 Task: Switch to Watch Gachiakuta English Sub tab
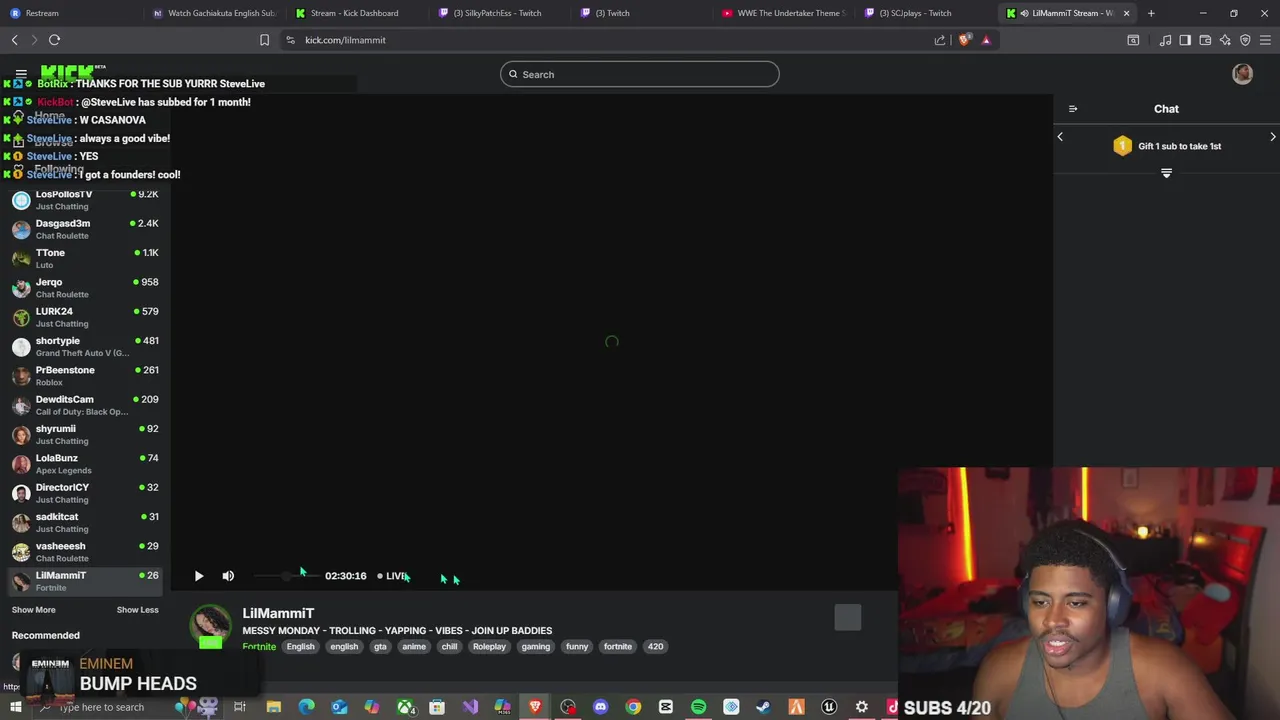[213, 13]
